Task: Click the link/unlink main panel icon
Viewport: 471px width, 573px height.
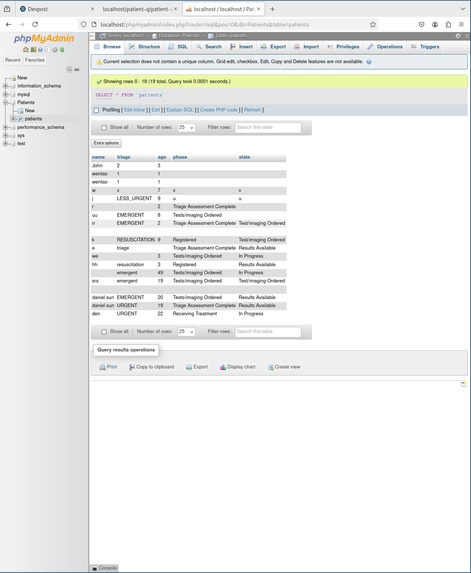Action: pyautogui.click(x=77, y=69)
